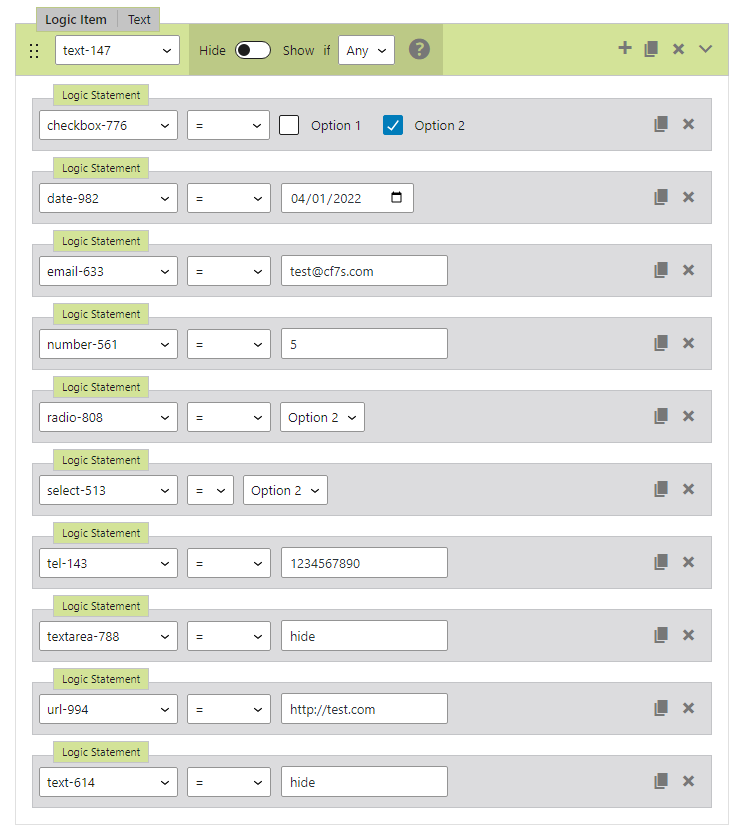Open the help question mark icon
Screen dimensions: 740x832
(x=419, y=49)
